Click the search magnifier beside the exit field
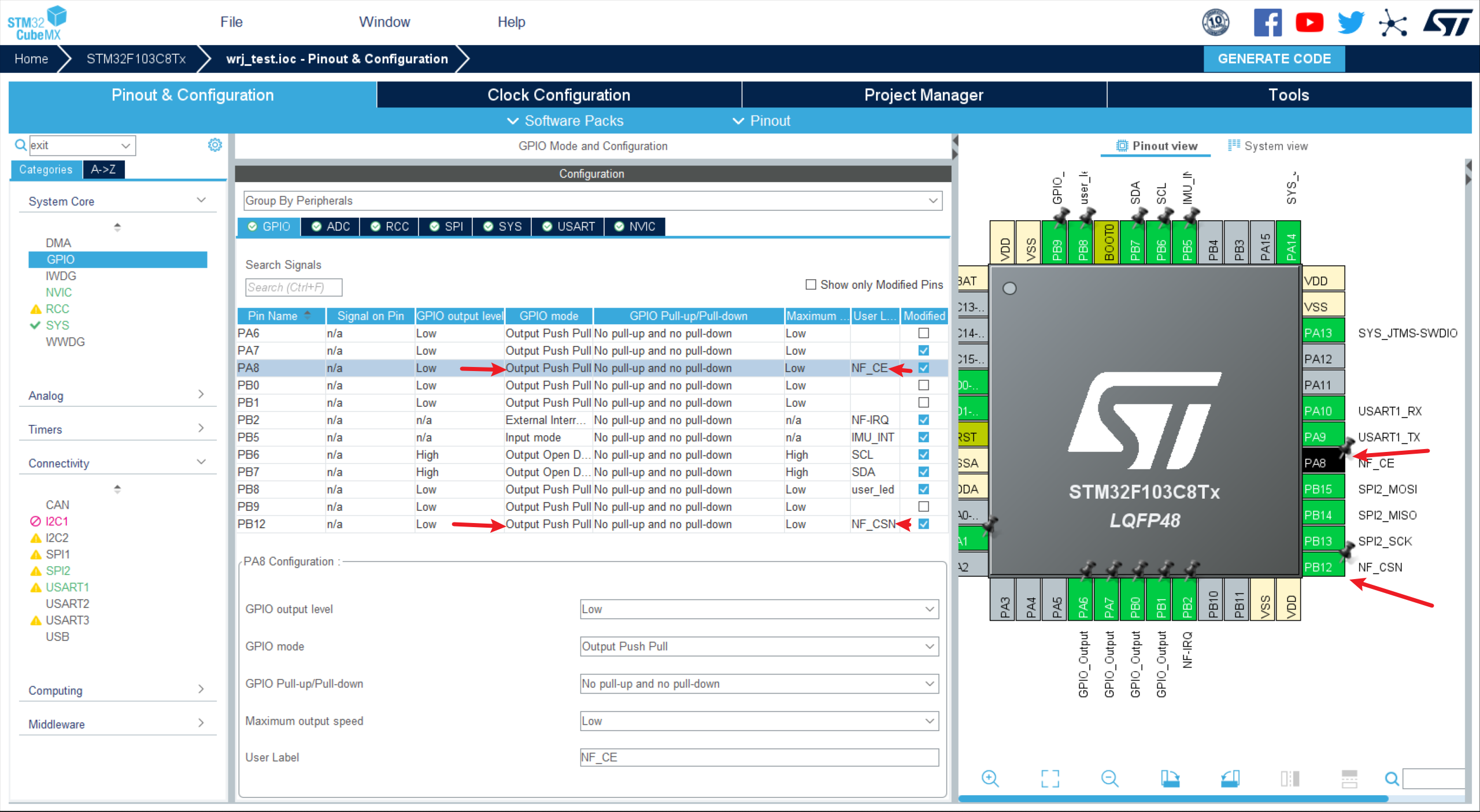The image size is (1480, 812). click(20, 145)
